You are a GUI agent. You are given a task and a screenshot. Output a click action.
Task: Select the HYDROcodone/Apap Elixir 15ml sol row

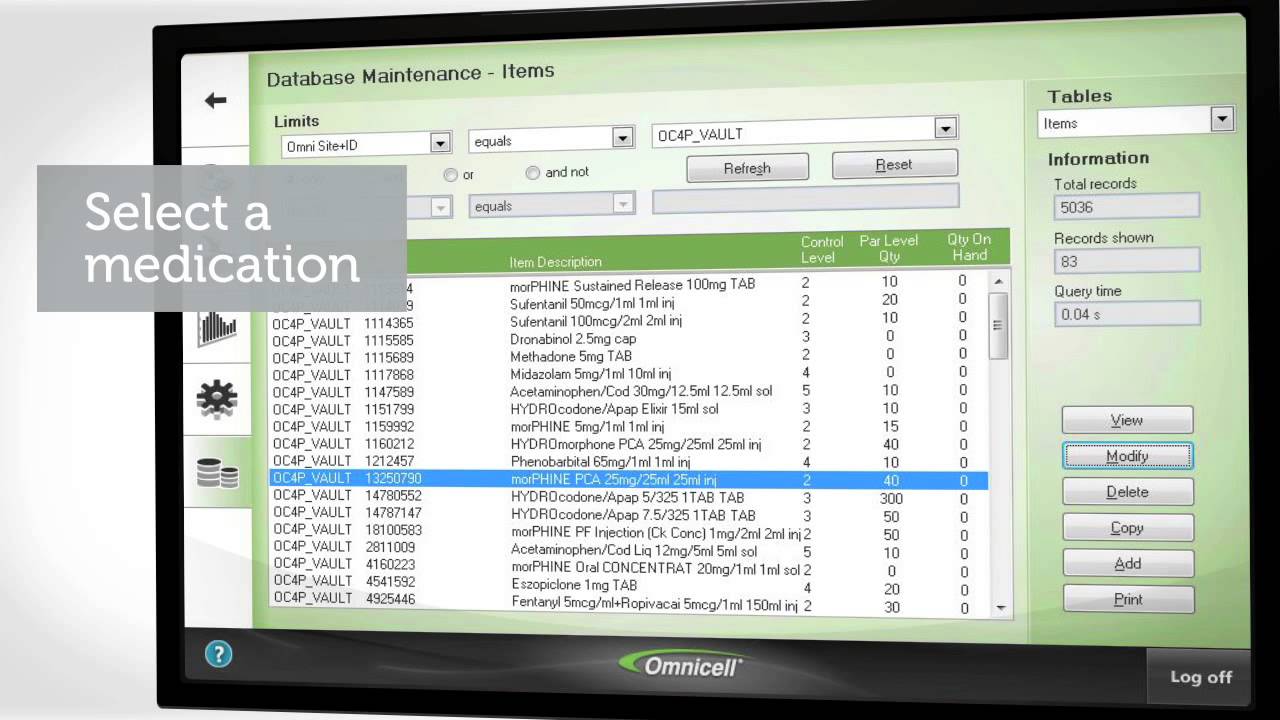[628, 409]
